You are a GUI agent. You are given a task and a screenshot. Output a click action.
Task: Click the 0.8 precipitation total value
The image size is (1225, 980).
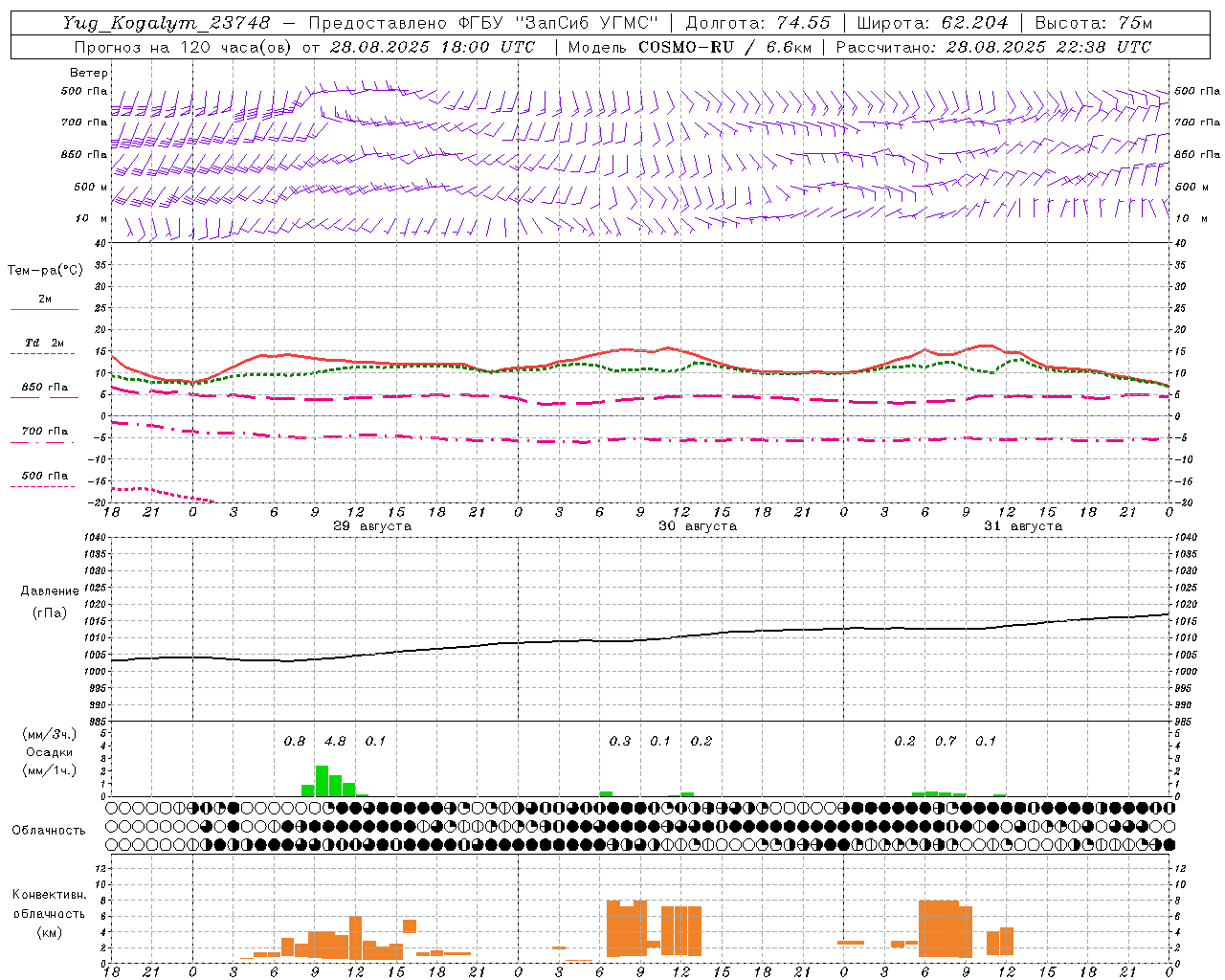tap(295, 742)
